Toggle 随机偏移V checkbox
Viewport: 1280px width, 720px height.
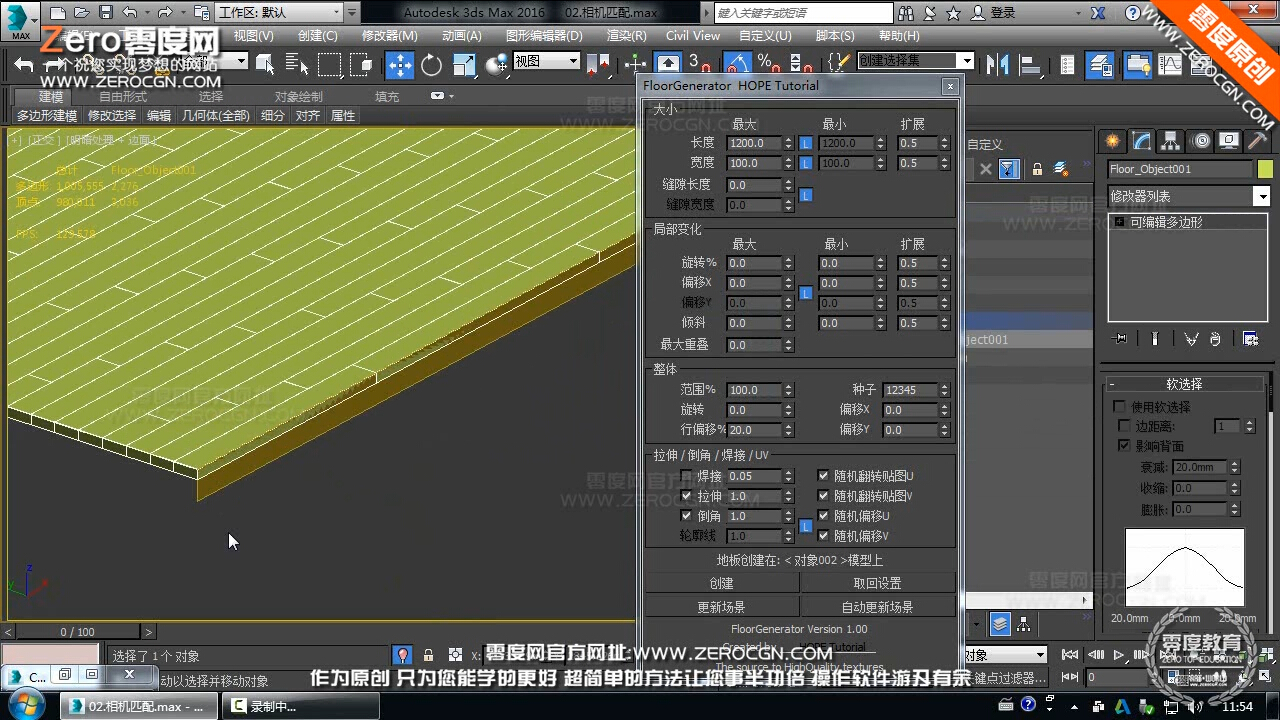pos(823,536)
